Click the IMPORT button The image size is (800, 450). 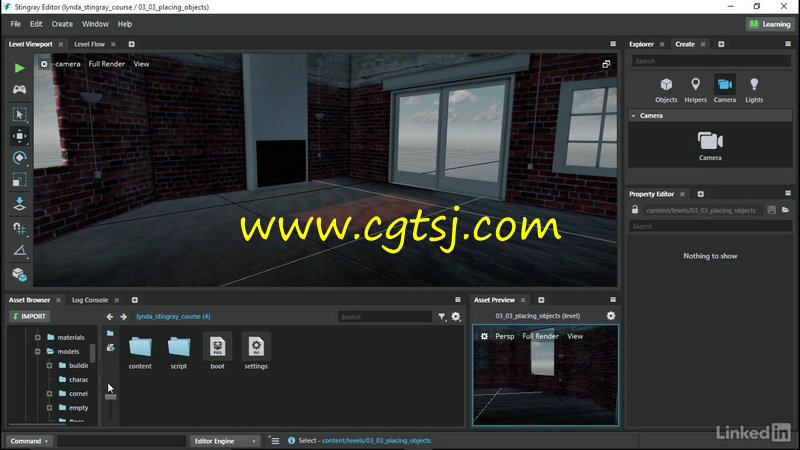29,316
